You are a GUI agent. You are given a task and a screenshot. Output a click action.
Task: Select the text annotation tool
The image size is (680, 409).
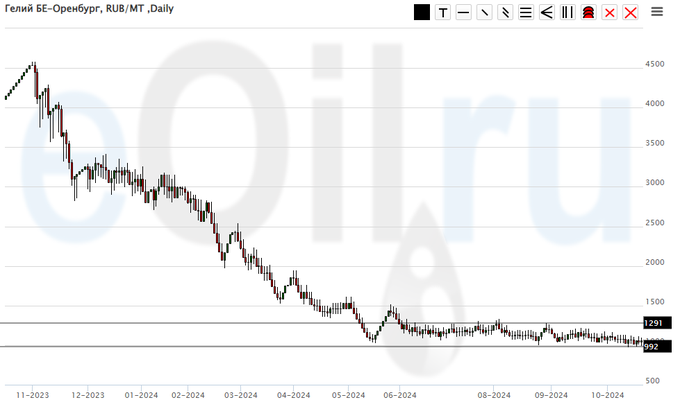(443, 12)
